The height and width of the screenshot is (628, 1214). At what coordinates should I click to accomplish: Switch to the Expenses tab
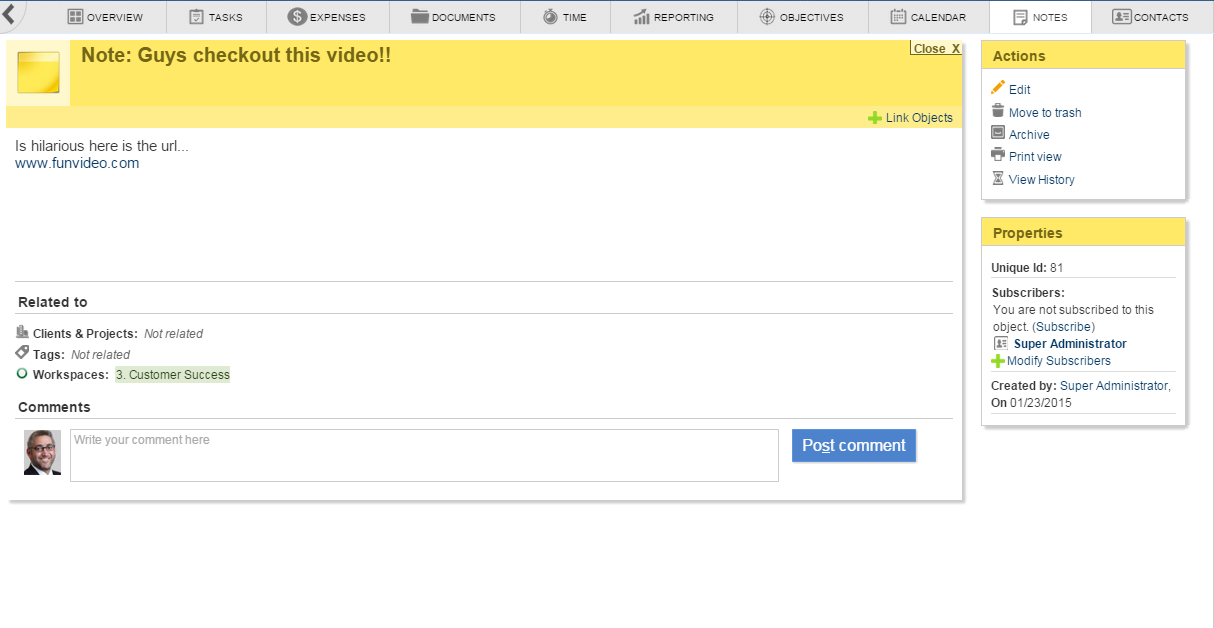[x=326, y=17]
